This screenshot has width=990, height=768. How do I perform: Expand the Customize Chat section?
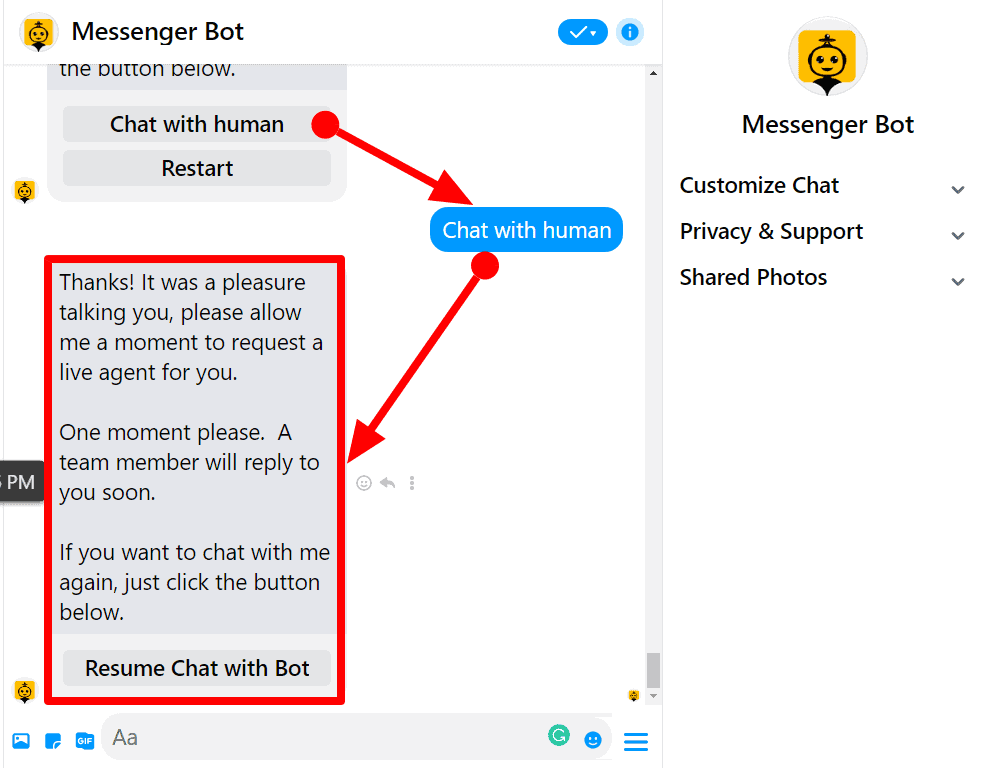(822, 186)
